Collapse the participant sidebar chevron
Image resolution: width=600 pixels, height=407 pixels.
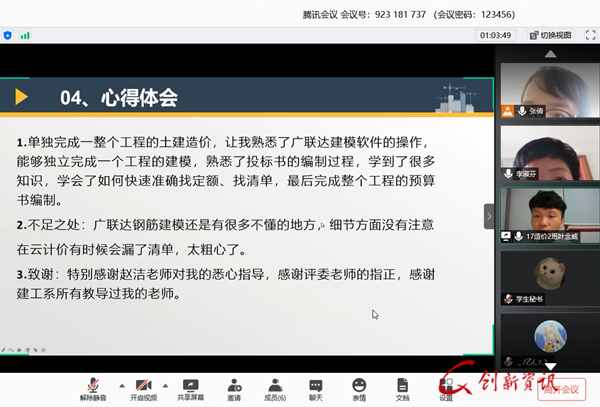click(489, 217)
